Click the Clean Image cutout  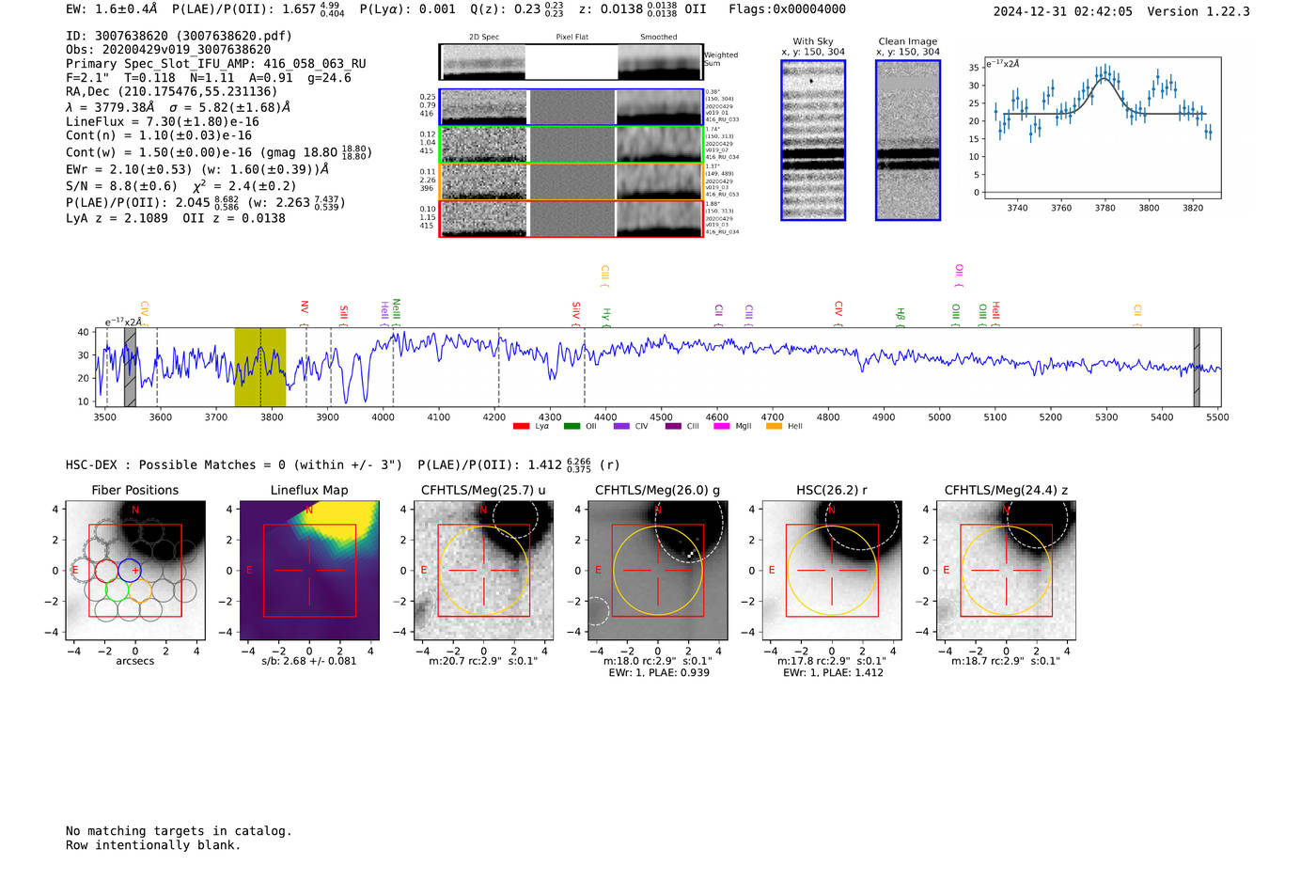click(908, 140)
